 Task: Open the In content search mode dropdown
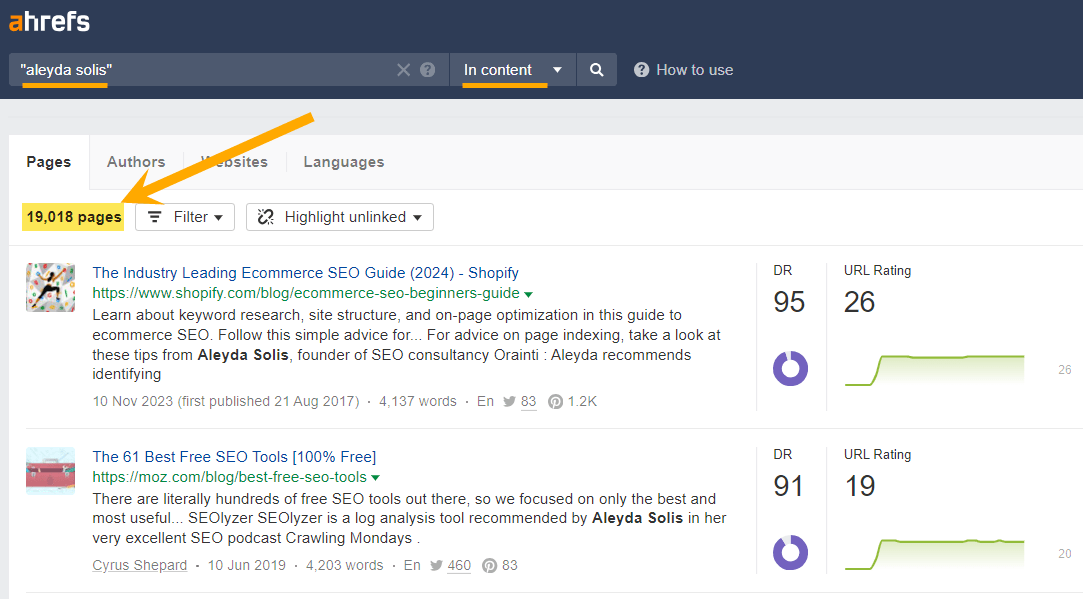[511, 70]
